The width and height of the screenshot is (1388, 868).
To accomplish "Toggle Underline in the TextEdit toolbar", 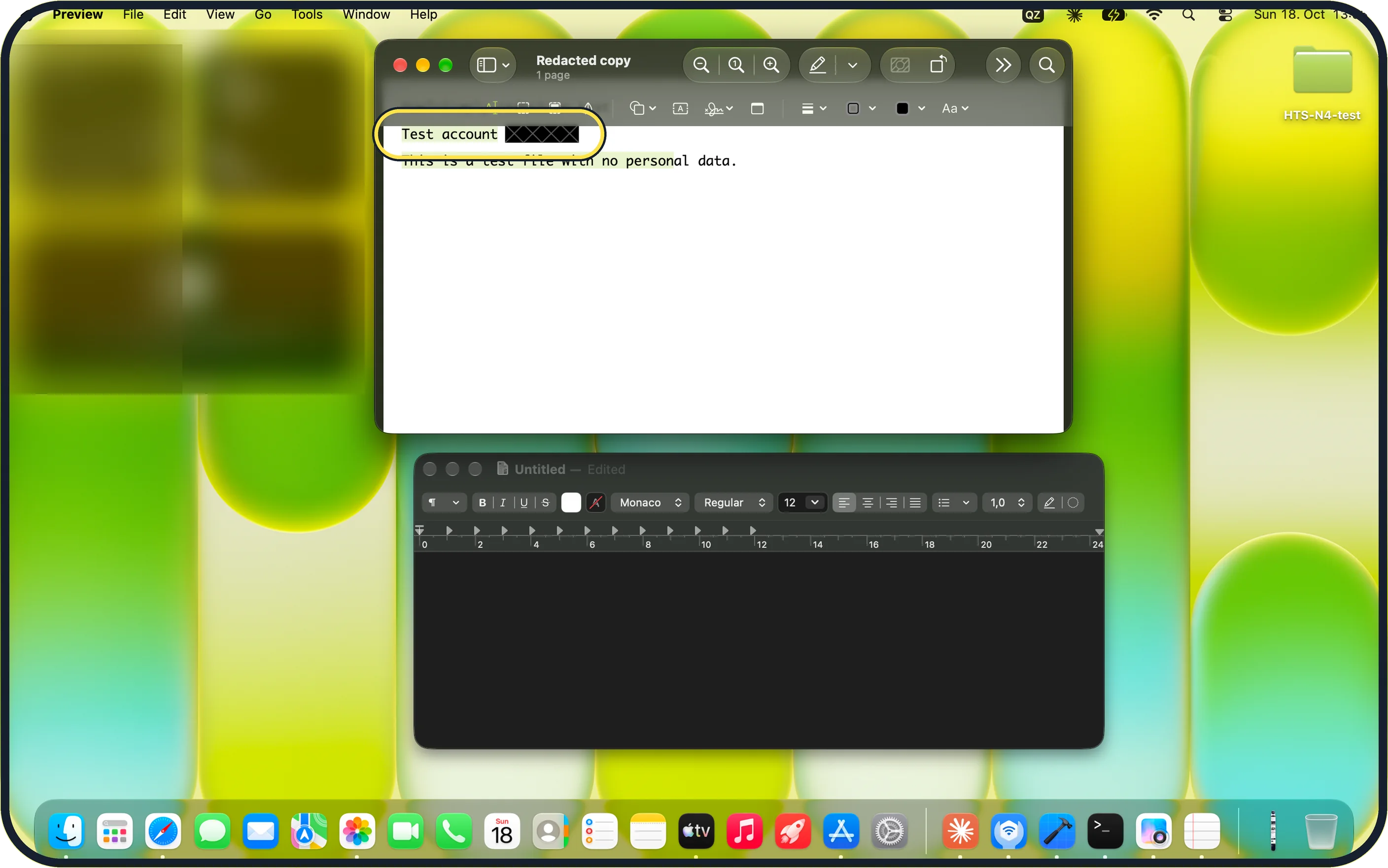I will (x=524, y=503).
